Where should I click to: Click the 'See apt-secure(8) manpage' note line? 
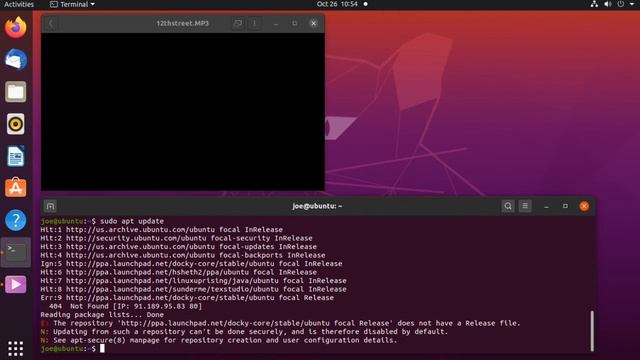219,340
